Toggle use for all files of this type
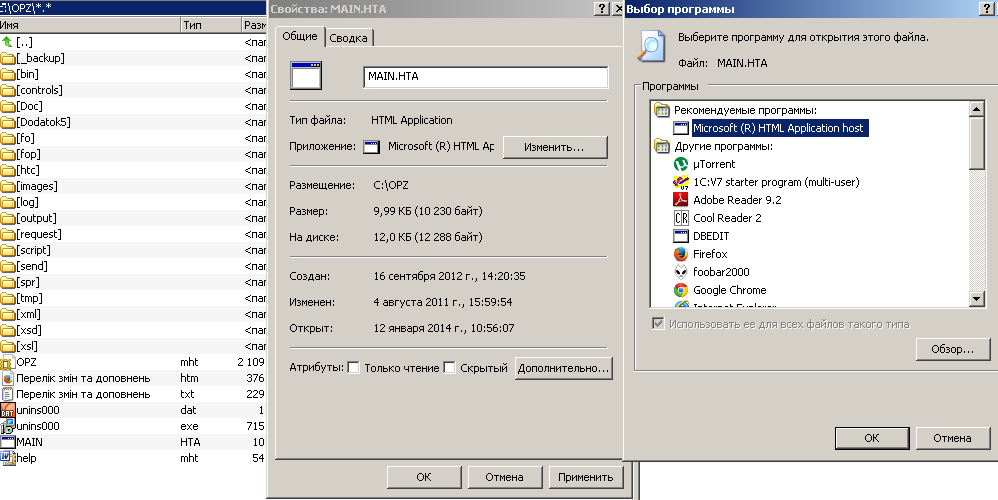The height and width of the screenshot is (500, 998). 657,324
